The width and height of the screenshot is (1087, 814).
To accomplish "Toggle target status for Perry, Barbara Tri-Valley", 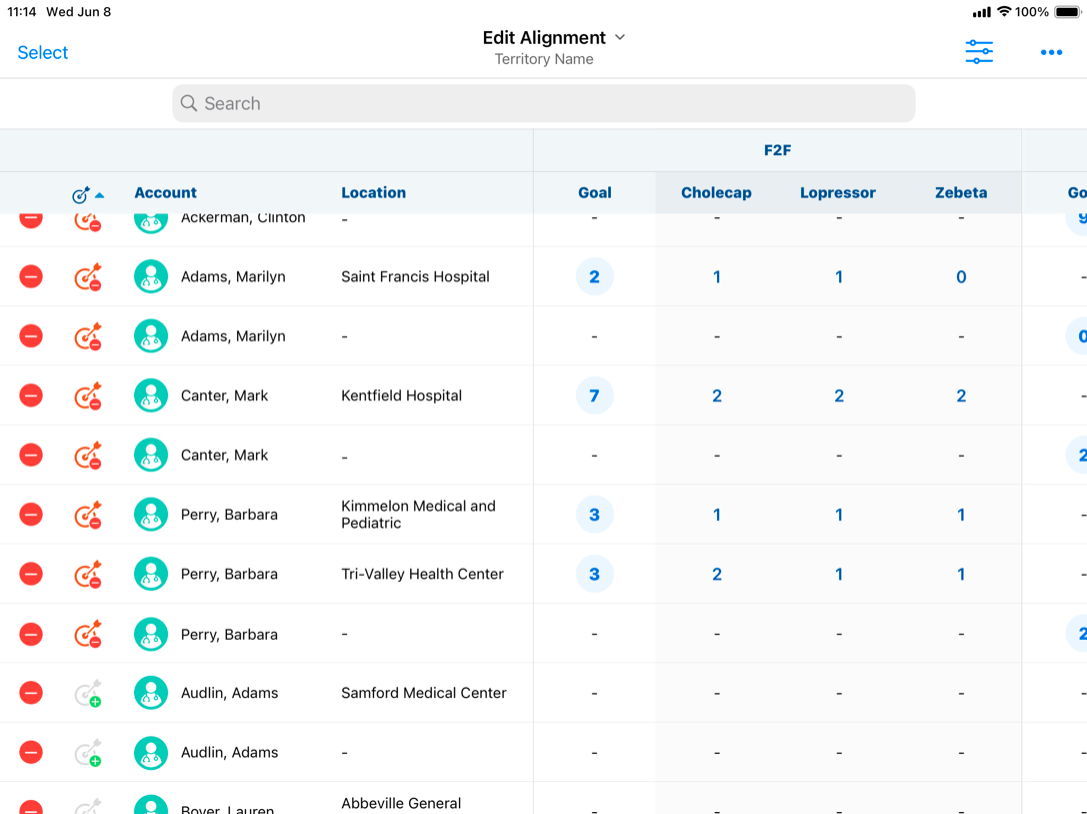I will pyautogui.click(x=88, y=574).
